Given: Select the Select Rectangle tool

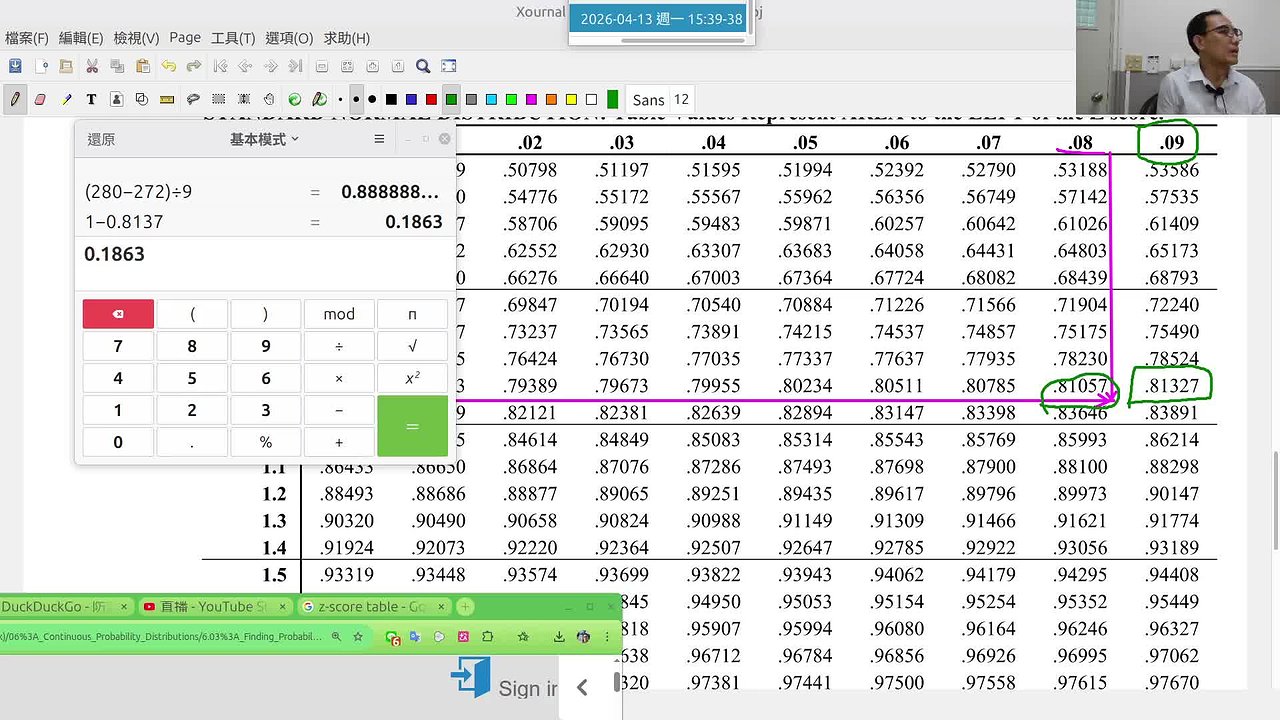Looking at the screenshot, I should pyautogui.click(x=219, y=99).
